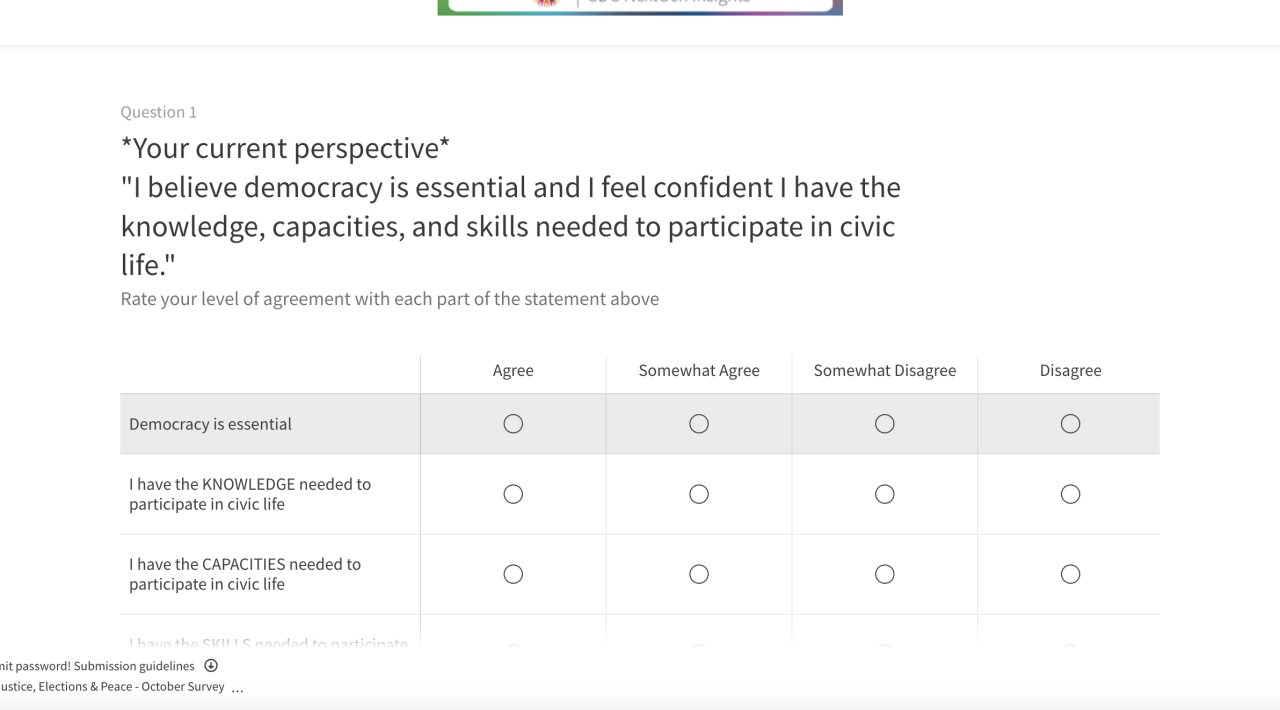Mark Disagree for the CAPACITIES statement

point(1070,574)
